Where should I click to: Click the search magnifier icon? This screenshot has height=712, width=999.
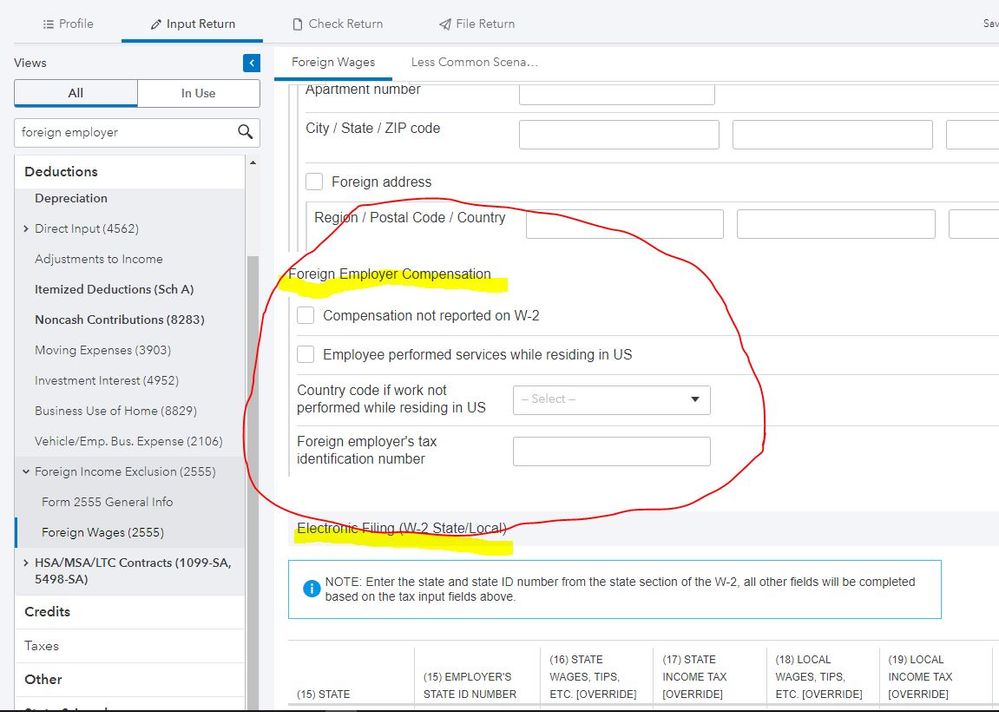pyautogui.click(x=245, y=132)
